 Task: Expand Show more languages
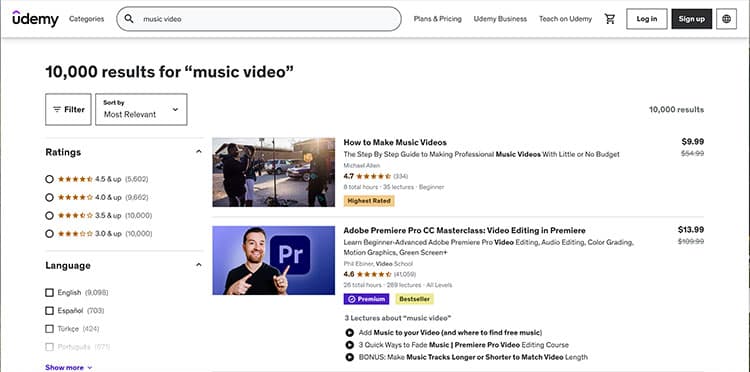tap(68, 367)
